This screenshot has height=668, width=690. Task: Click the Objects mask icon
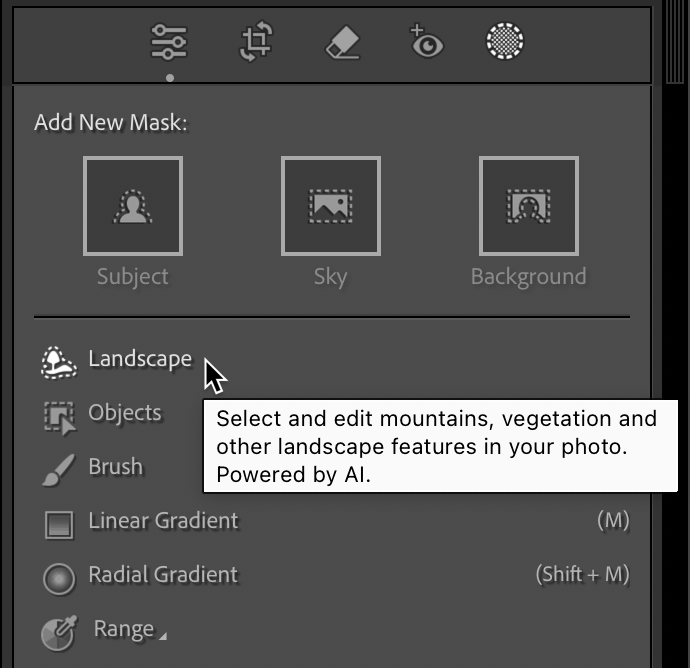(59, 418)
